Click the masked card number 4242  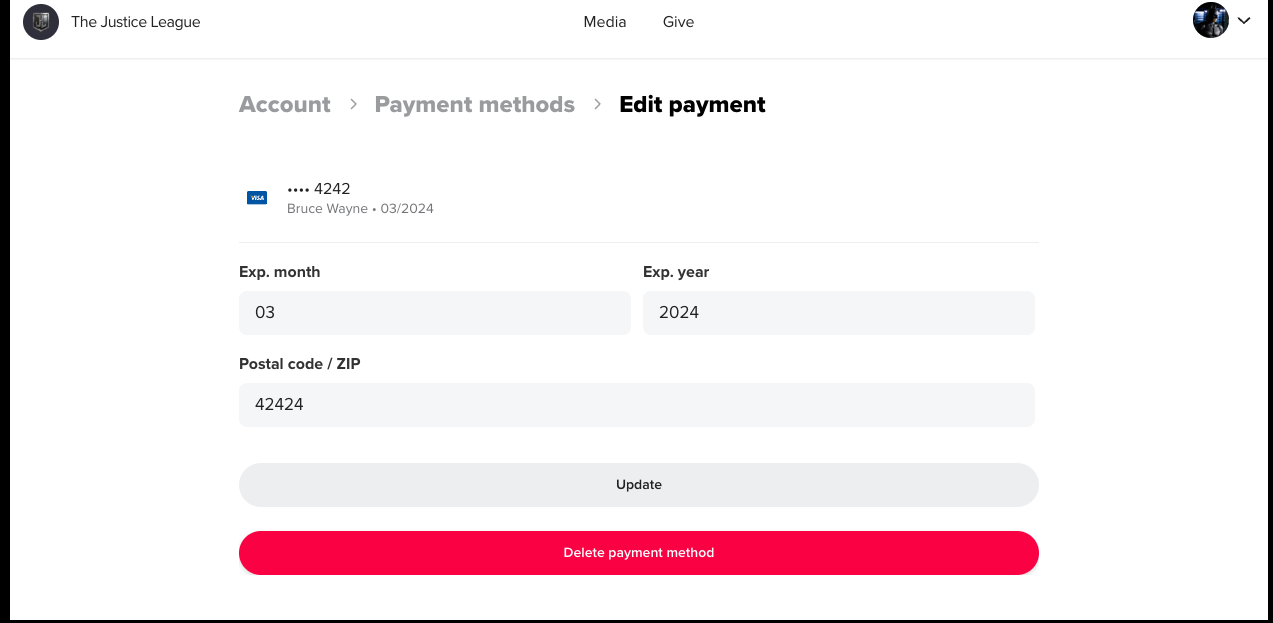pyautogui.click(x=319, y=189)
